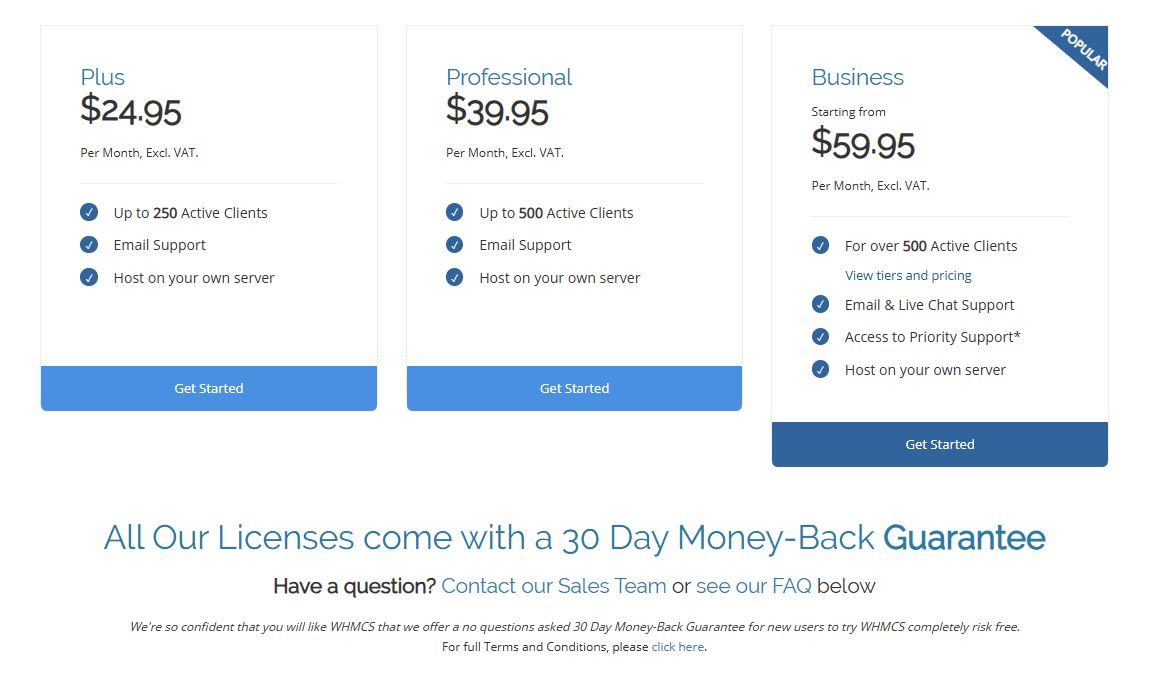The image size is (1165, 684).
Task: Click Plus plan's Host on your own server checkmark
Action: [89, 277]
